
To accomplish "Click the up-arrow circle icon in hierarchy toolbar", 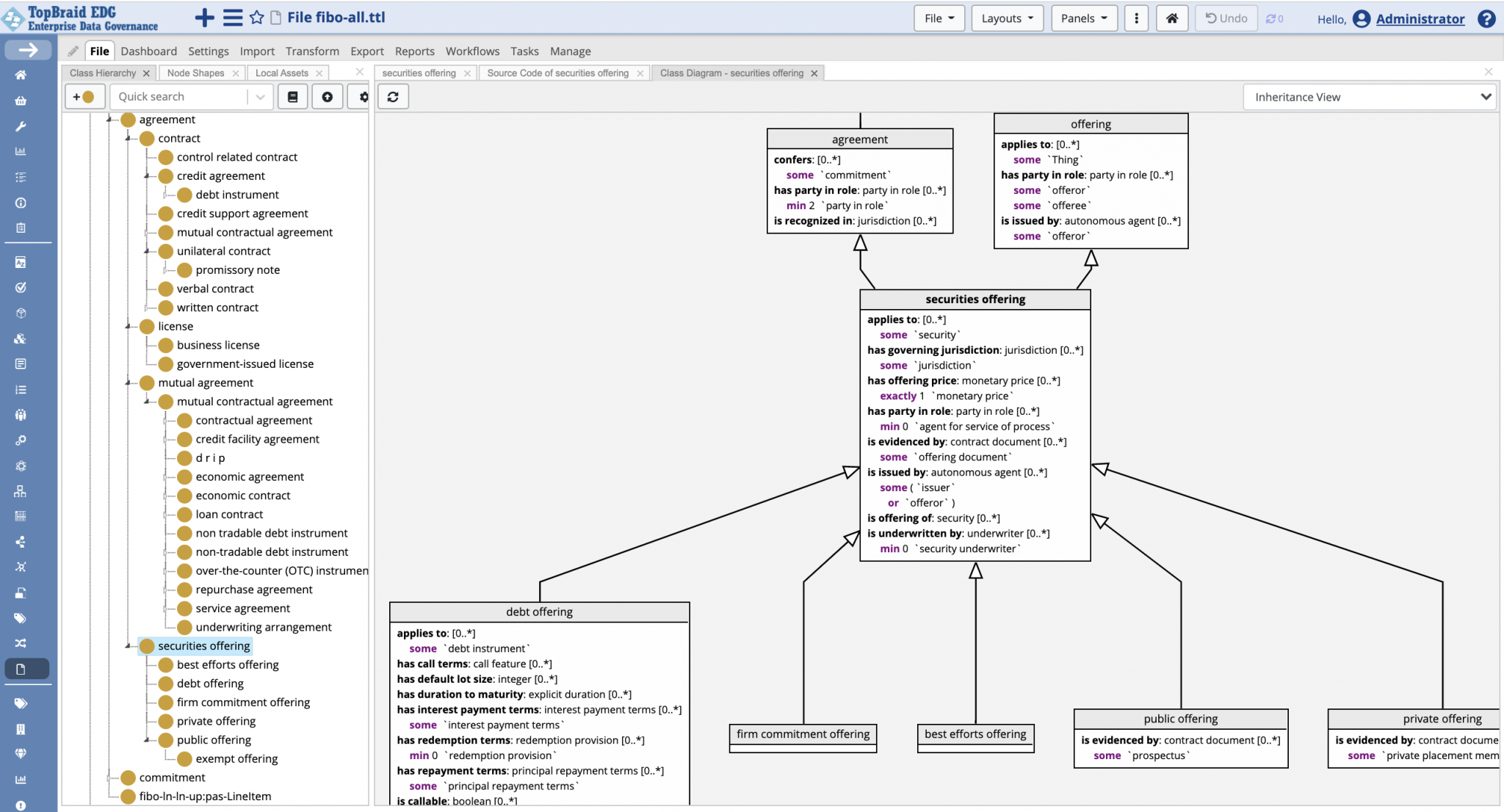I will [328, 97].
